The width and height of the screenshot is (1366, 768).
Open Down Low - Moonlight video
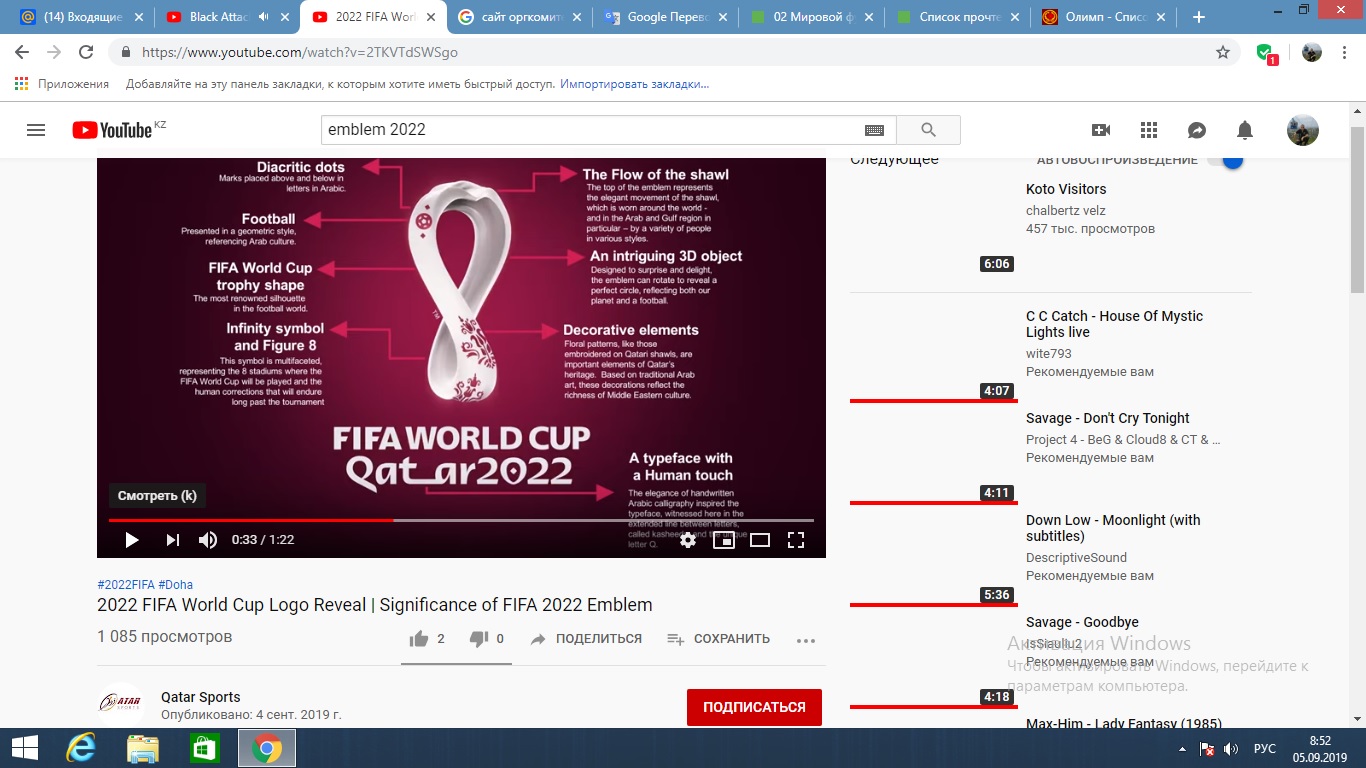(1113, 528)
